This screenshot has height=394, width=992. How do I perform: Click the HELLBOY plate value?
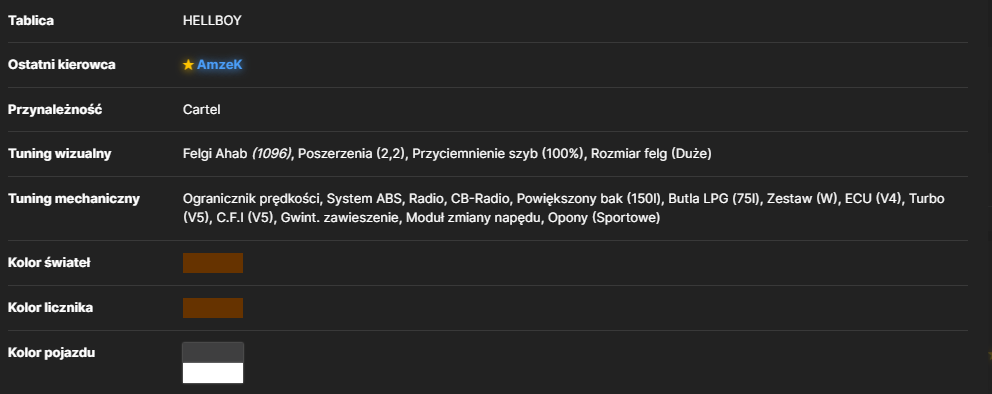(212, 20)
